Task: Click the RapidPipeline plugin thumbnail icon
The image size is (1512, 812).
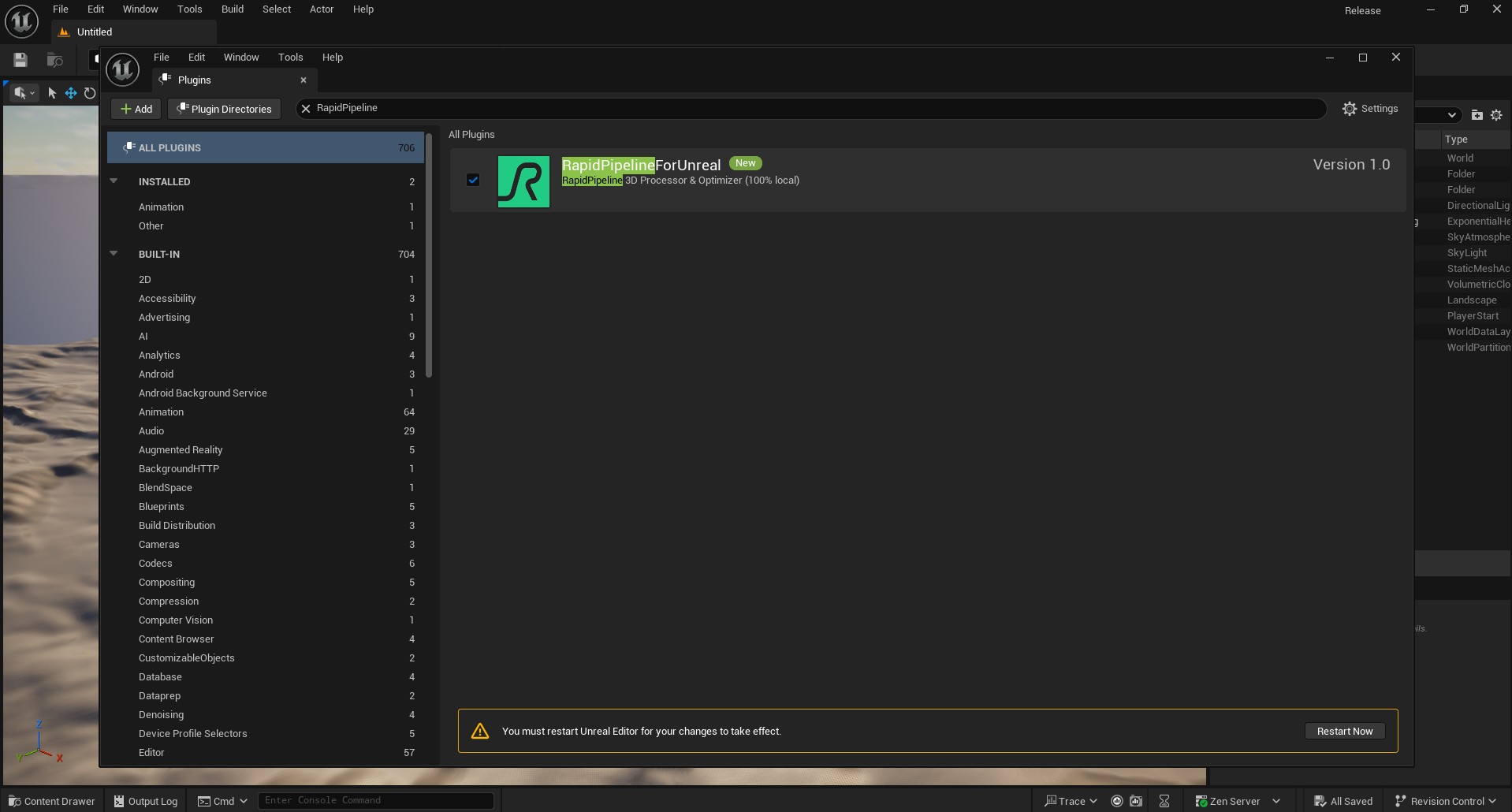Action: coord(523,182)
